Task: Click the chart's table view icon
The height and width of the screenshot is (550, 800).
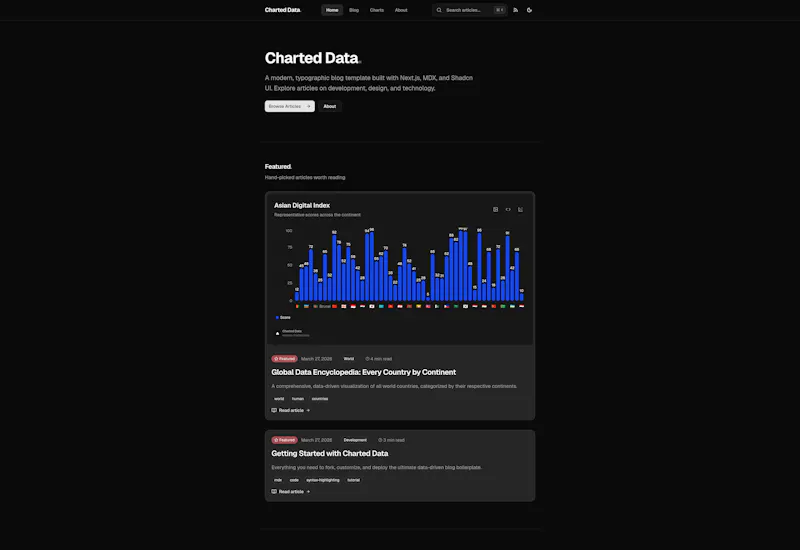Action: click(x=495, y=210)
